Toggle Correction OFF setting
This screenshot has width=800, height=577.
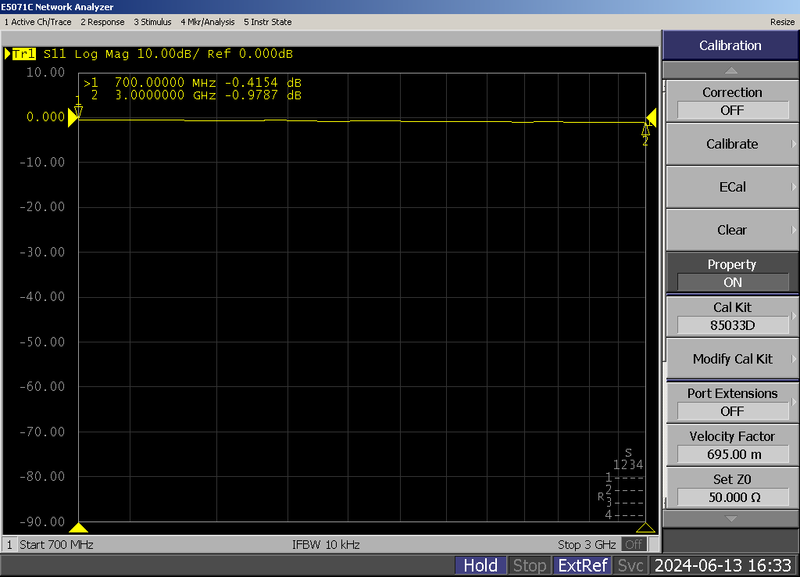pos(731,101)
